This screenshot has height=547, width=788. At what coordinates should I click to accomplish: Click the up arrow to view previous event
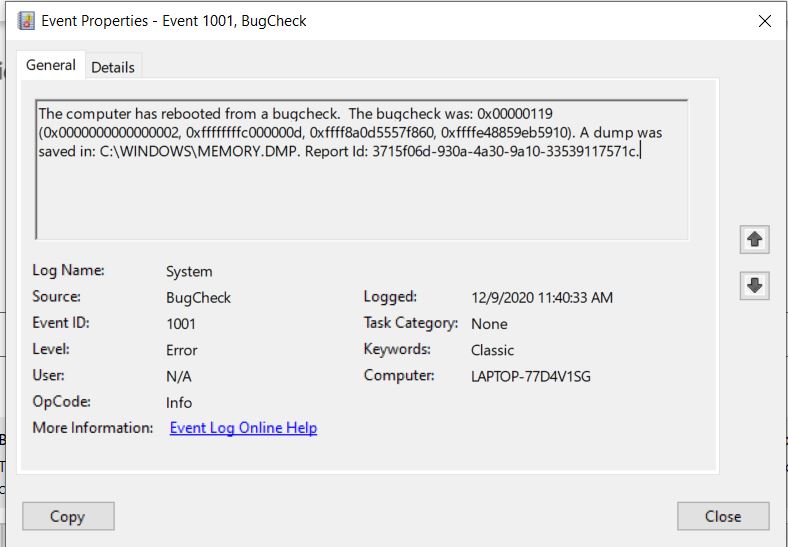click(754, 239)
